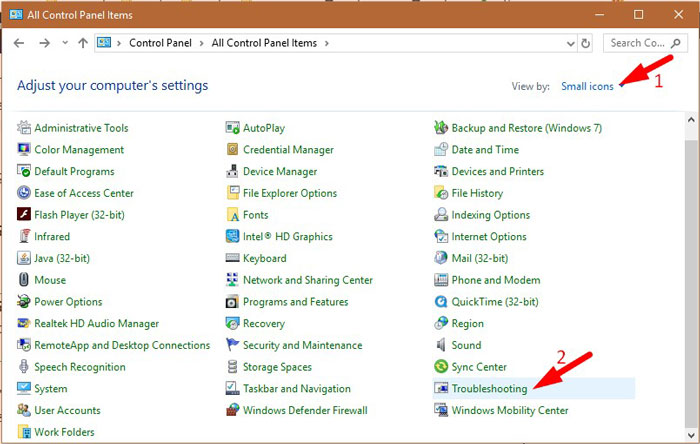The image size is (700, 444).
Task: Click the Flash Player red icon
Action: pos(24,215)
